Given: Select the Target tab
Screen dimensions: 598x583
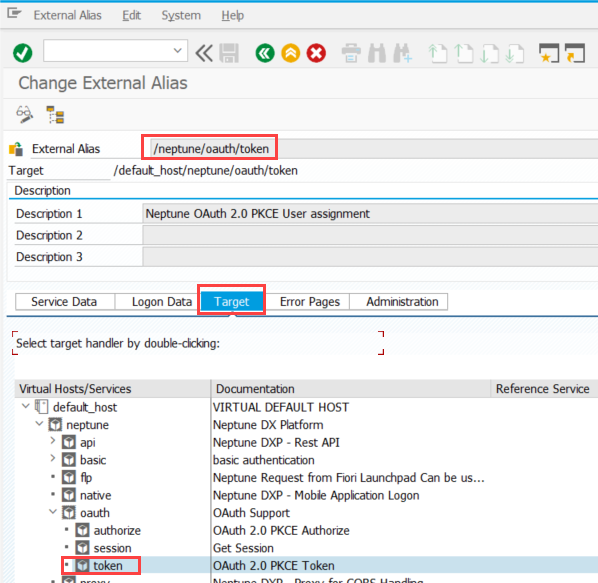Looking at the screenshot, I should click(231, 302).
